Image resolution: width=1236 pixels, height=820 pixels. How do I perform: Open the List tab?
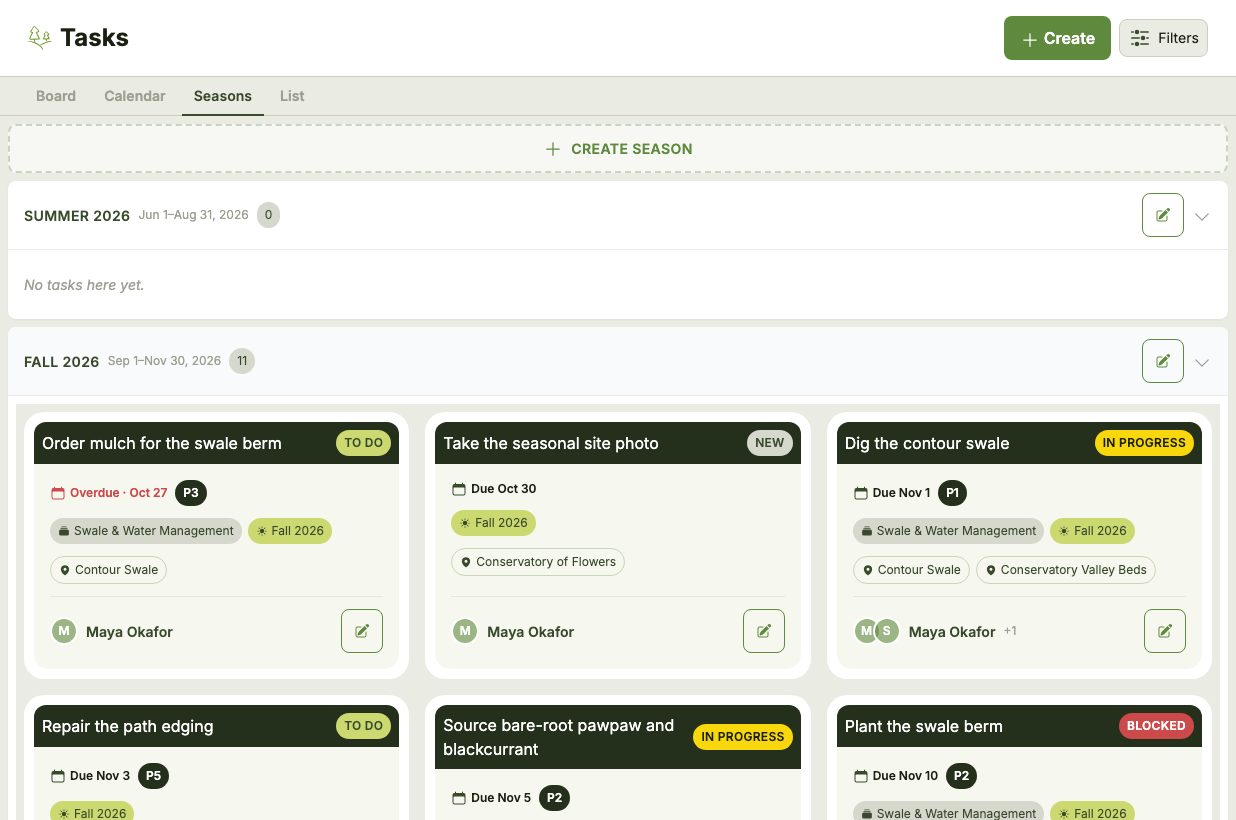tap(292, 96)
